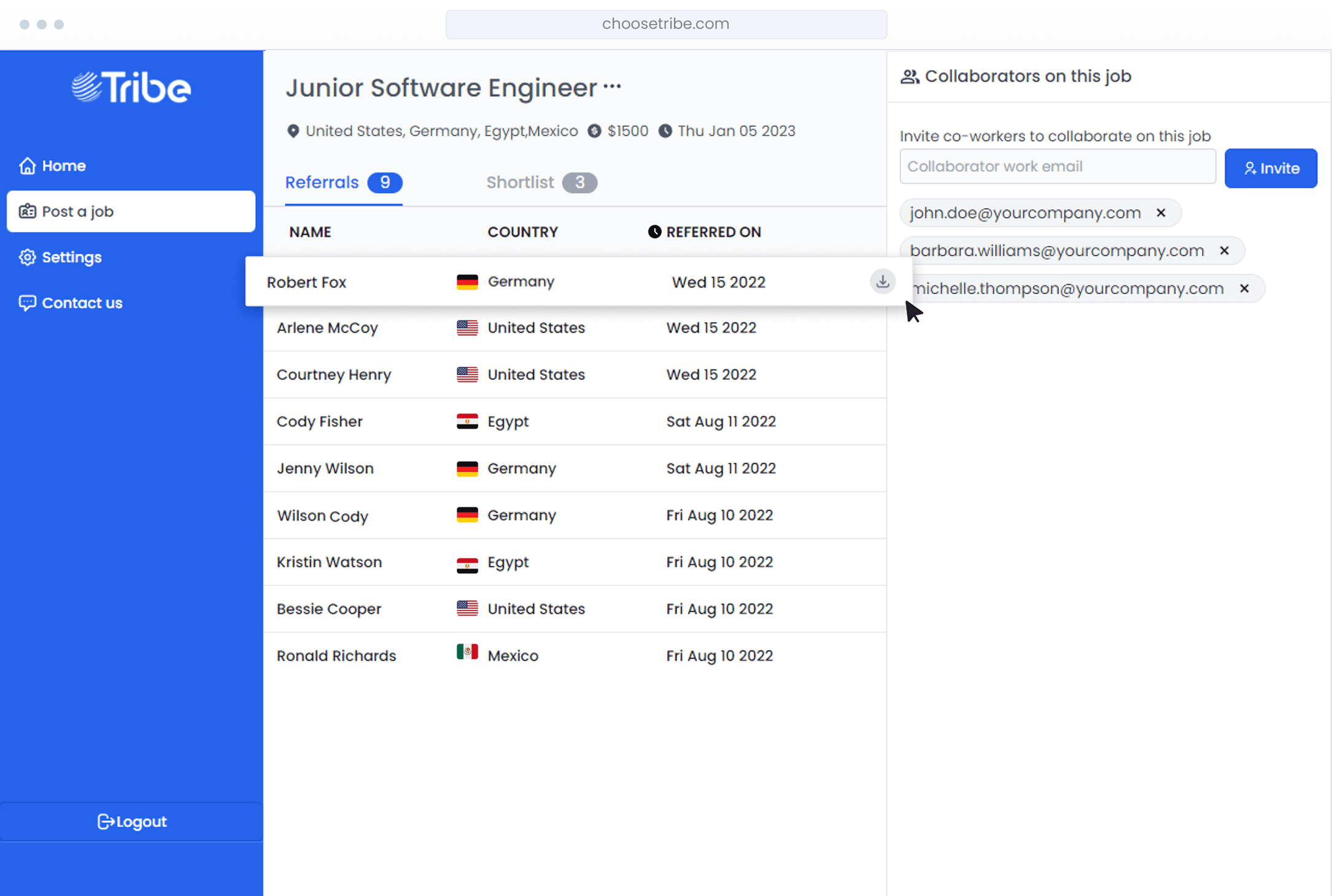This screenshot has width=1332, height=896.
Task: Focus the Collaborator work email field
Action: tap(1057, 167)
